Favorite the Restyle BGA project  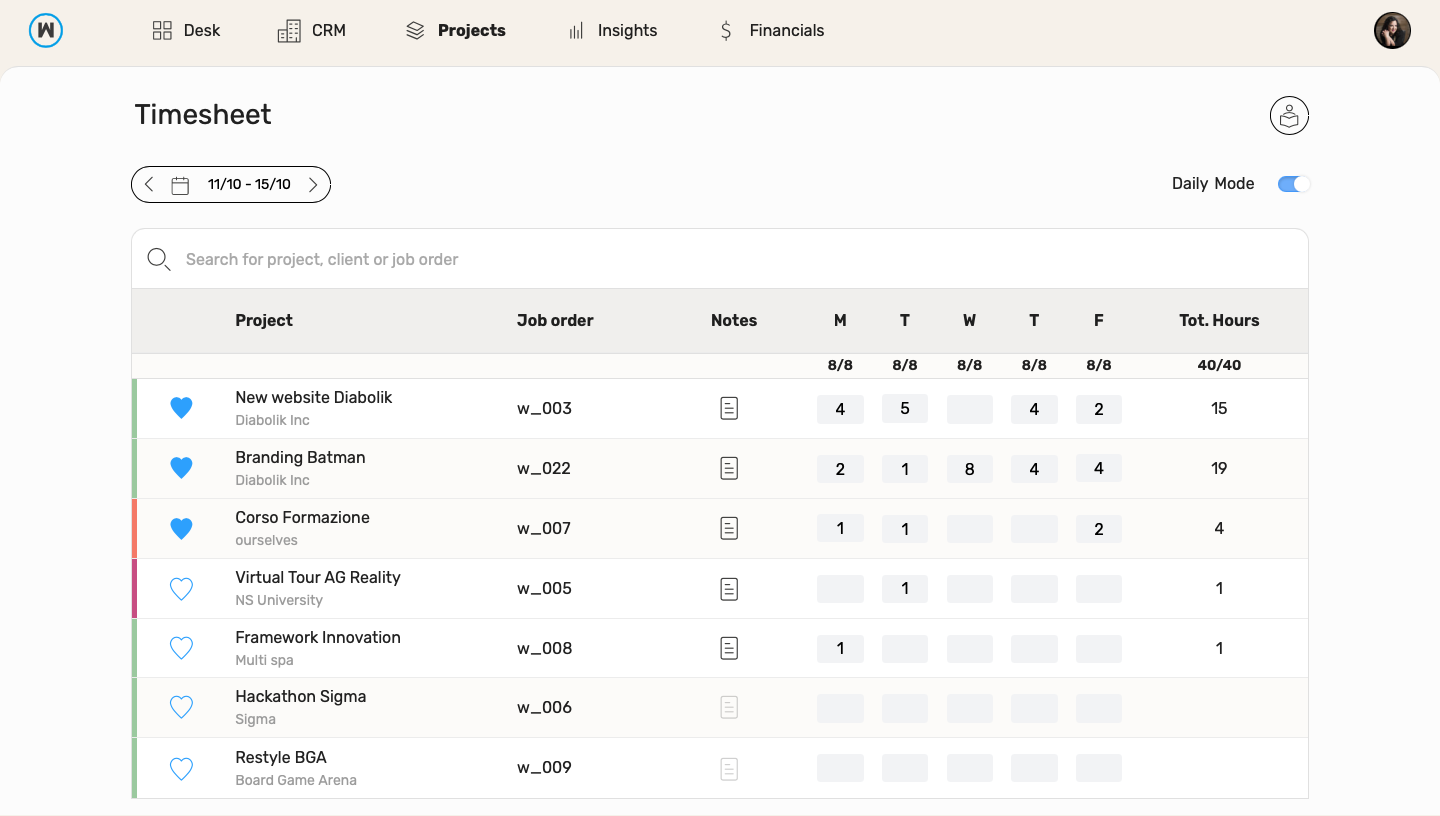click(181, 768)
